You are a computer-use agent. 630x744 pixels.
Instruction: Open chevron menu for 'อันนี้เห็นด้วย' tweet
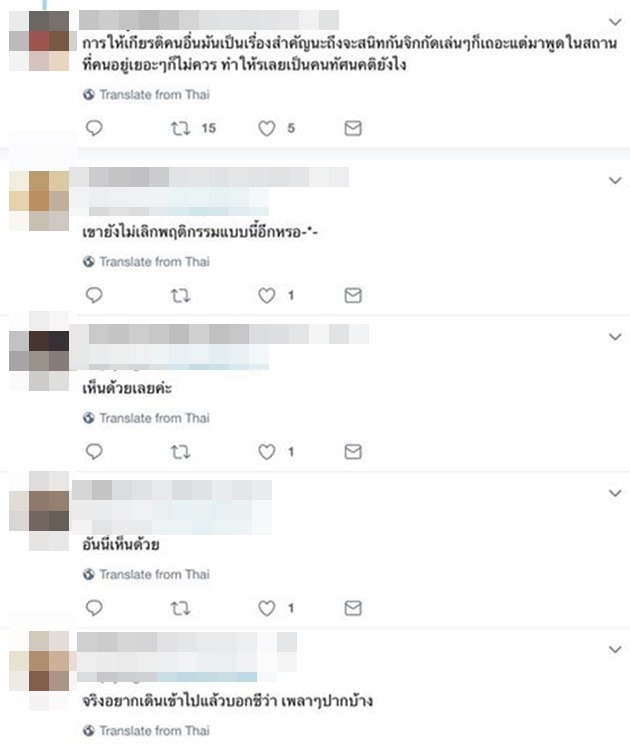[x=615, y=493]
